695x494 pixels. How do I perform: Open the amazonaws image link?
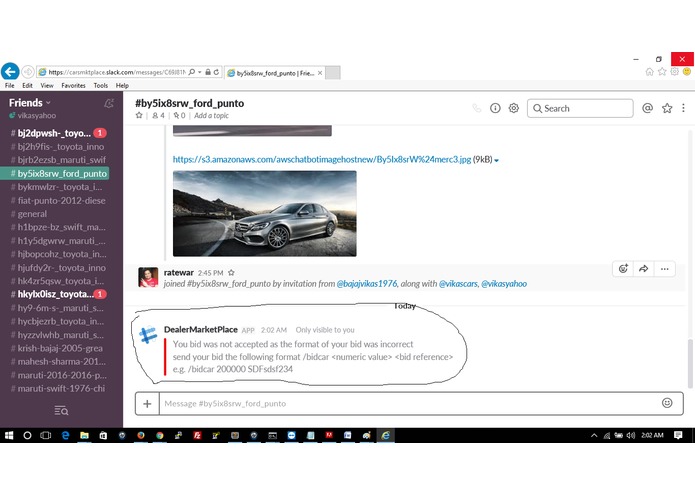coord(322,159)
